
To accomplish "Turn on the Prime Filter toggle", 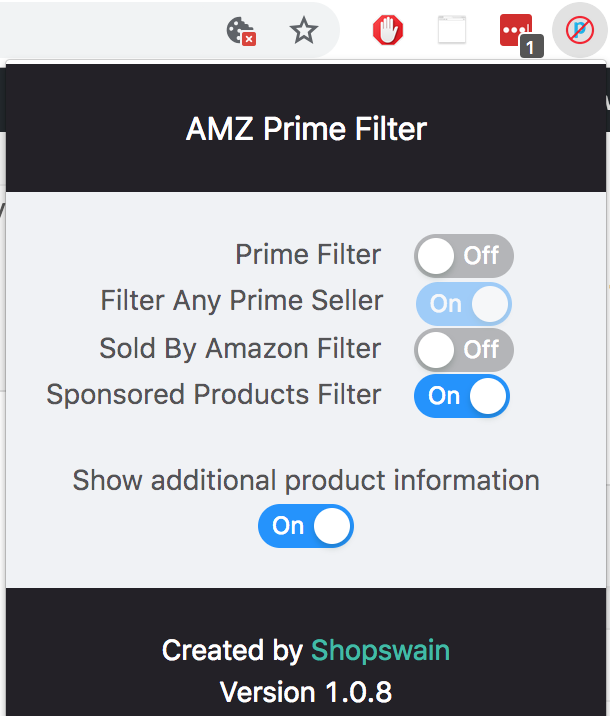I will (x=464, y=256).
